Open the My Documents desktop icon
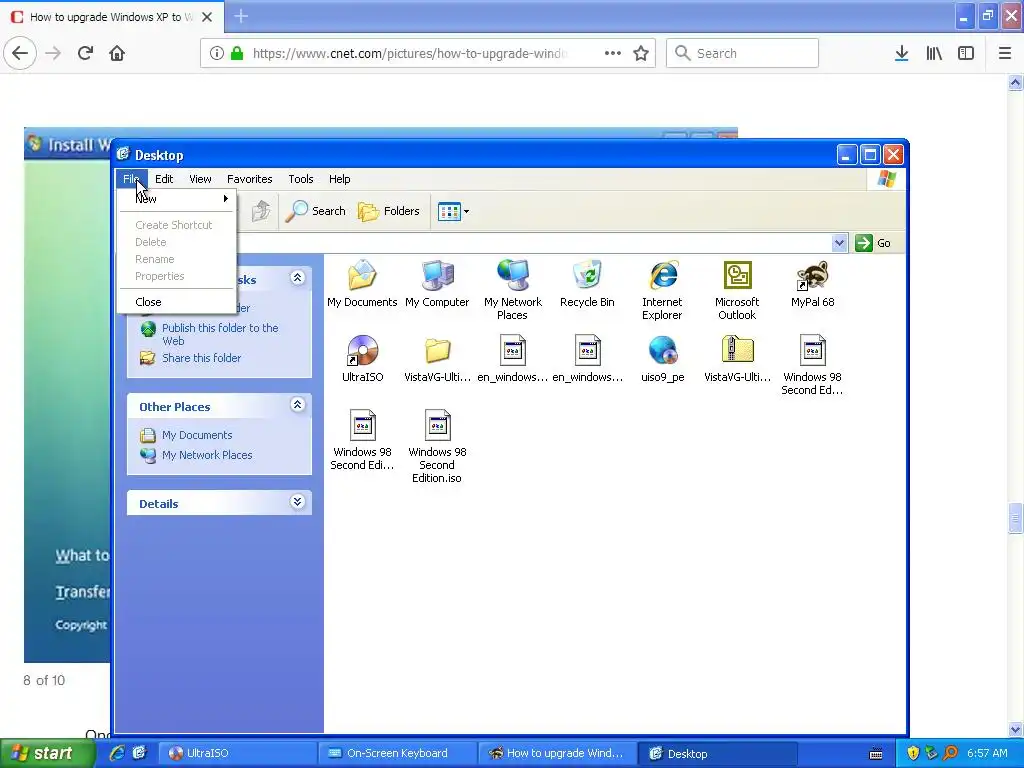 [362, 283]
